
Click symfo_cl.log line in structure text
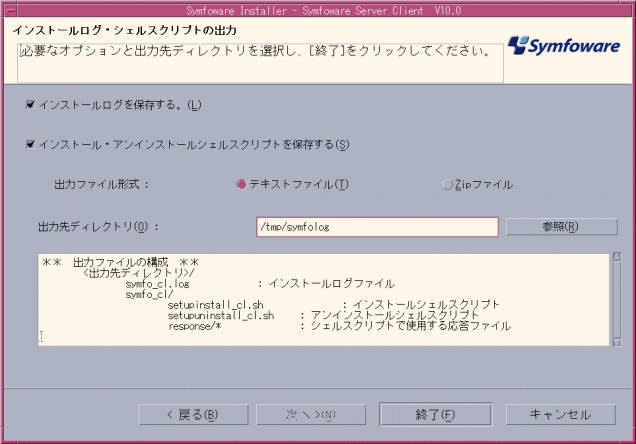[260, 283]
